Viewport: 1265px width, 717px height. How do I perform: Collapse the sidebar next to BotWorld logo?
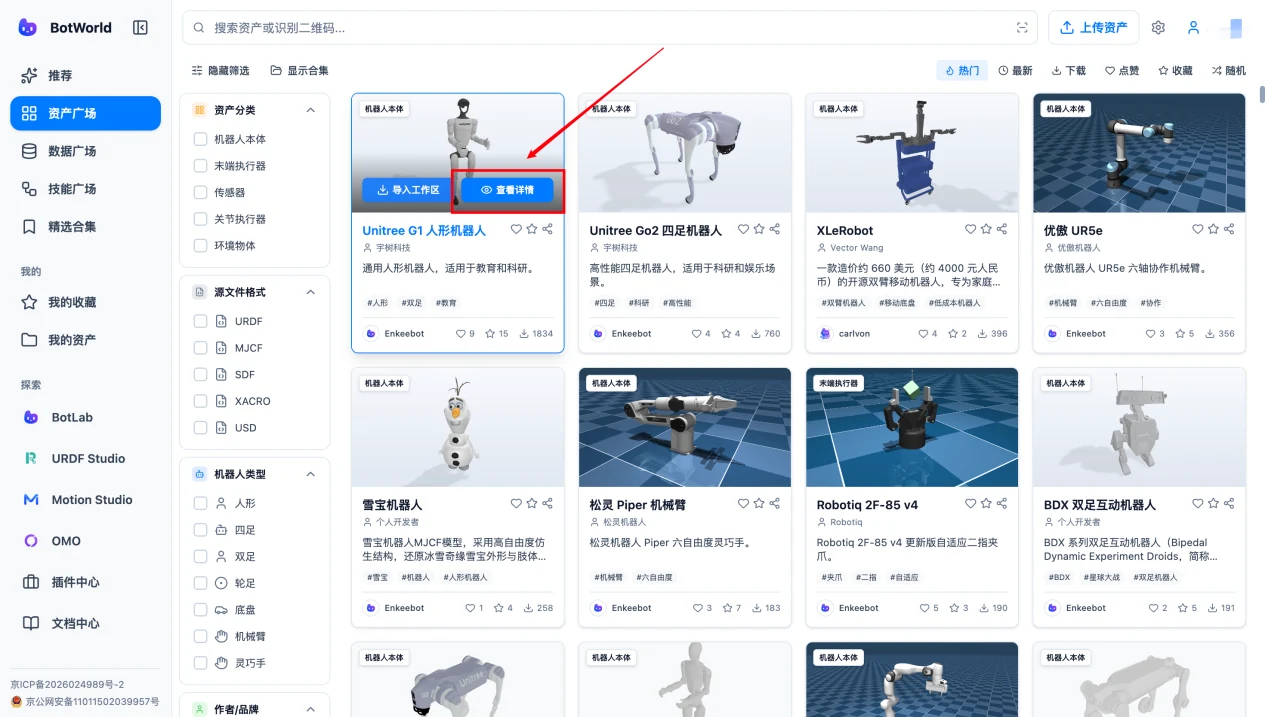point(140,28)
